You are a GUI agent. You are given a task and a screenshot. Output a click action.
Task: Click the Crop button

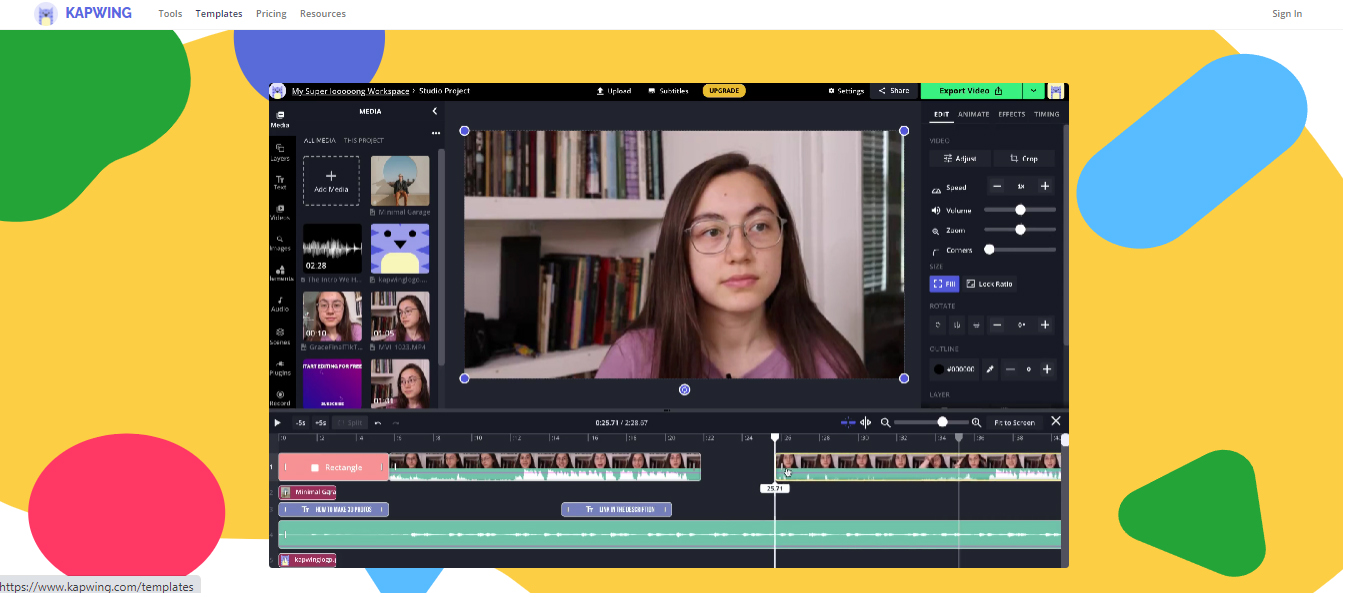tap(1024, 159)
